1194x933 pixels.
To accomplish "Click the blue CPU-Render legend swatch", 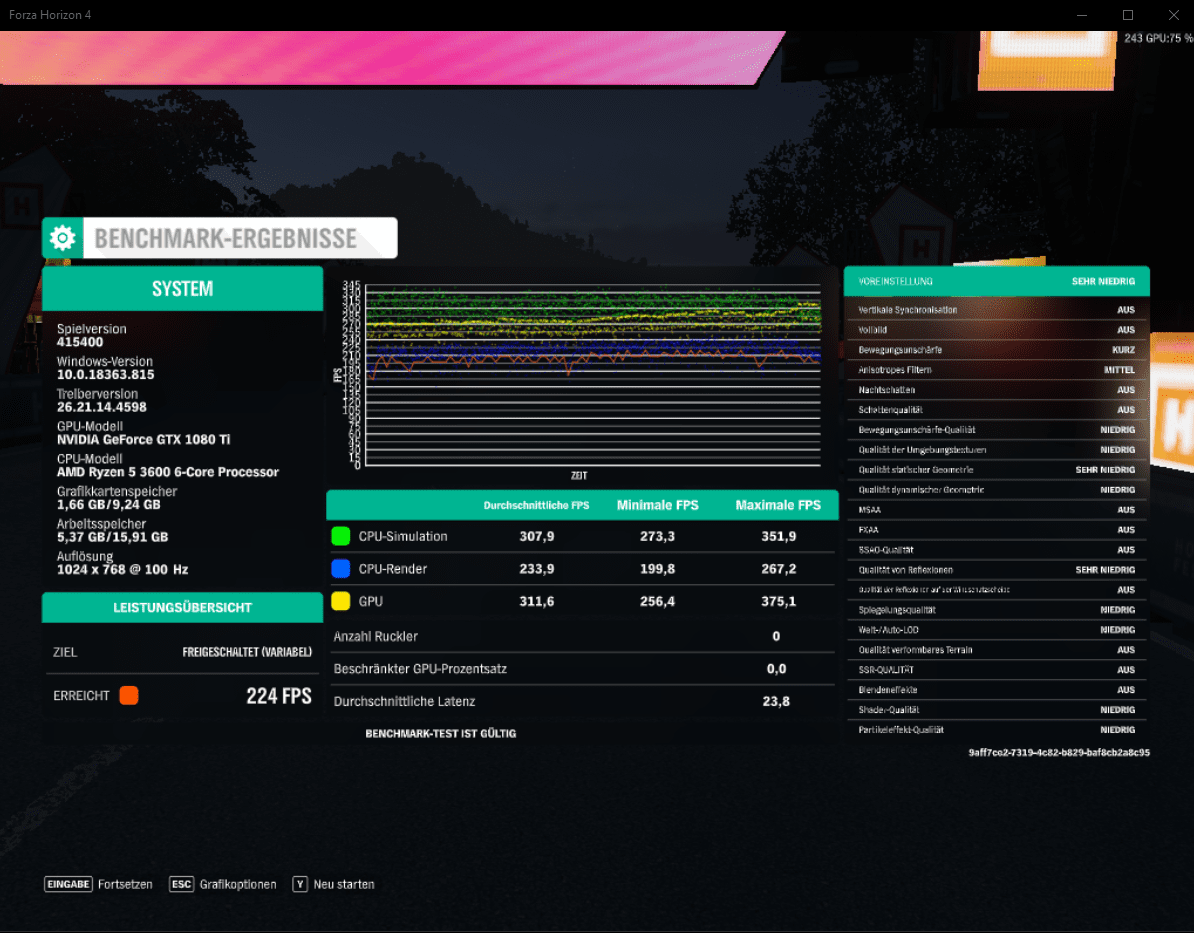I will [341, 569].
